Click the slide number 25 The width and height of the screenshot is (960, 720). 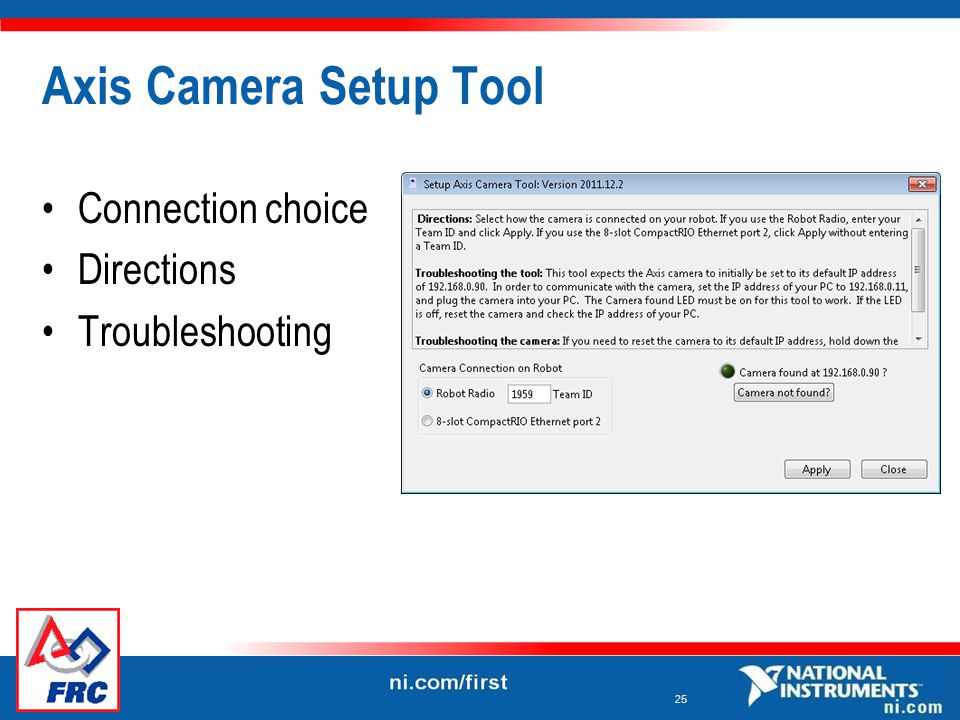tap(681, 699)
